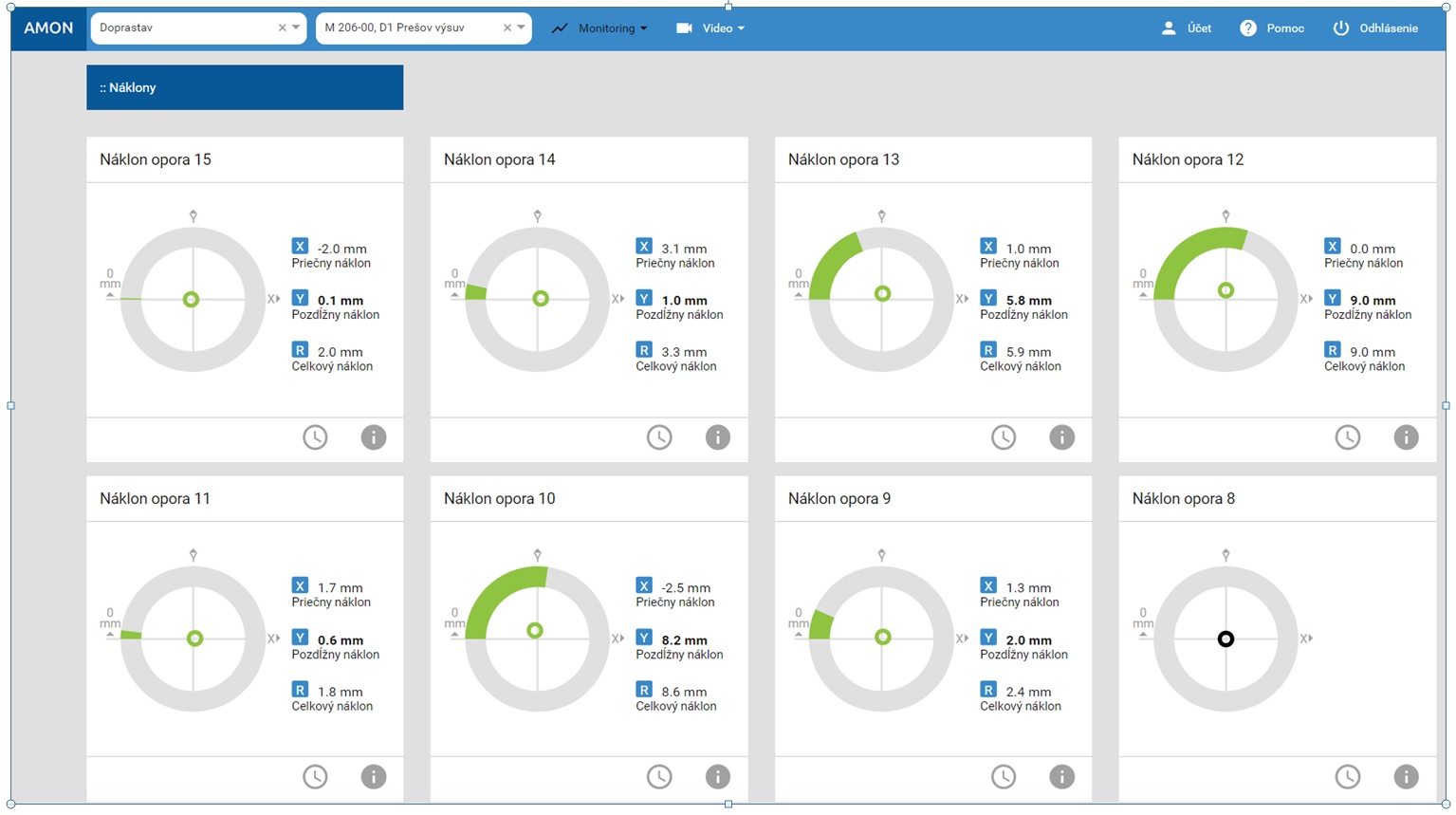Open history clock for Náklon opora 11
The image size is (1456, 815).
click(315, 777)
